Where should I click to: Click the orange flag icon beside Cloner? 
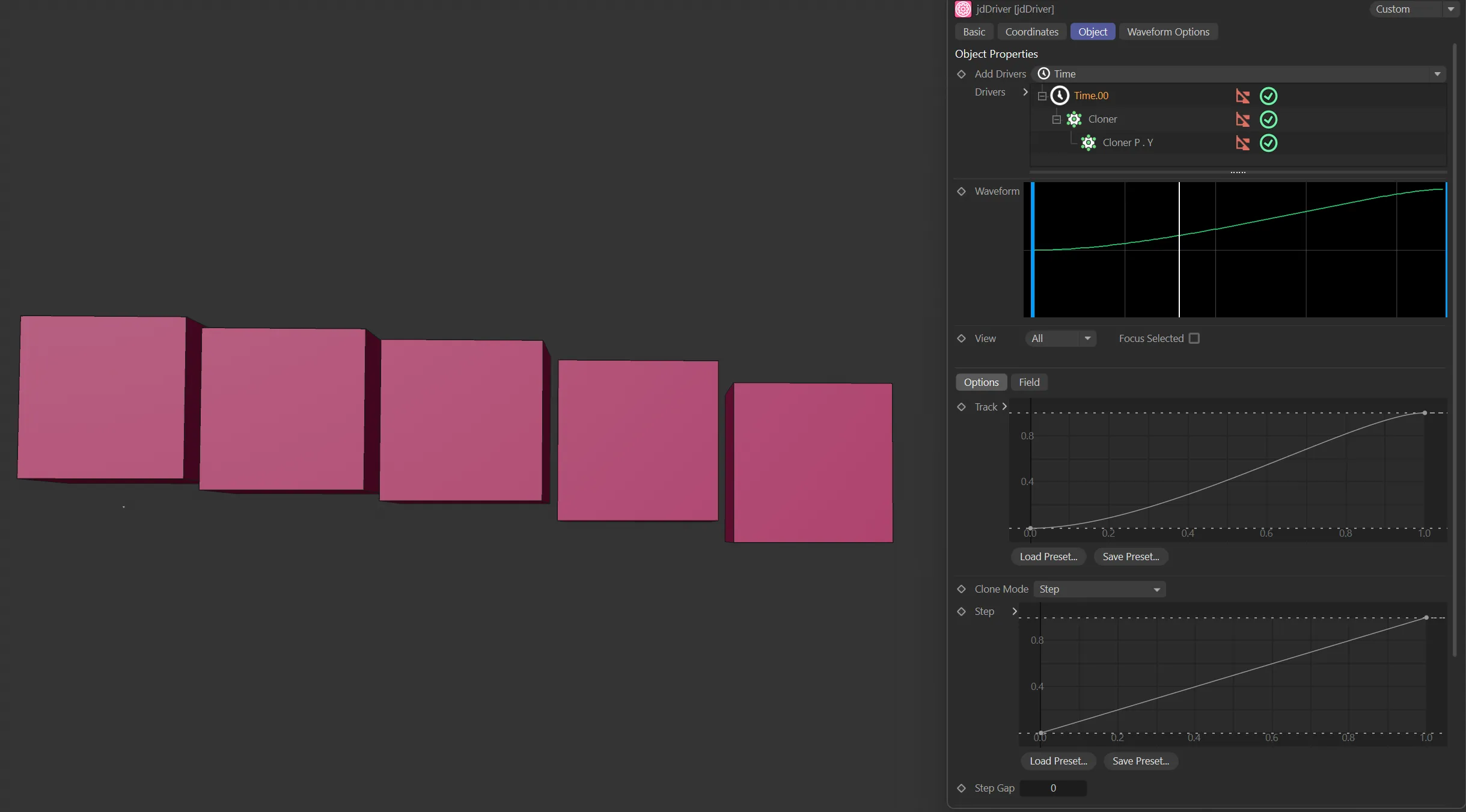point(1242,120)
